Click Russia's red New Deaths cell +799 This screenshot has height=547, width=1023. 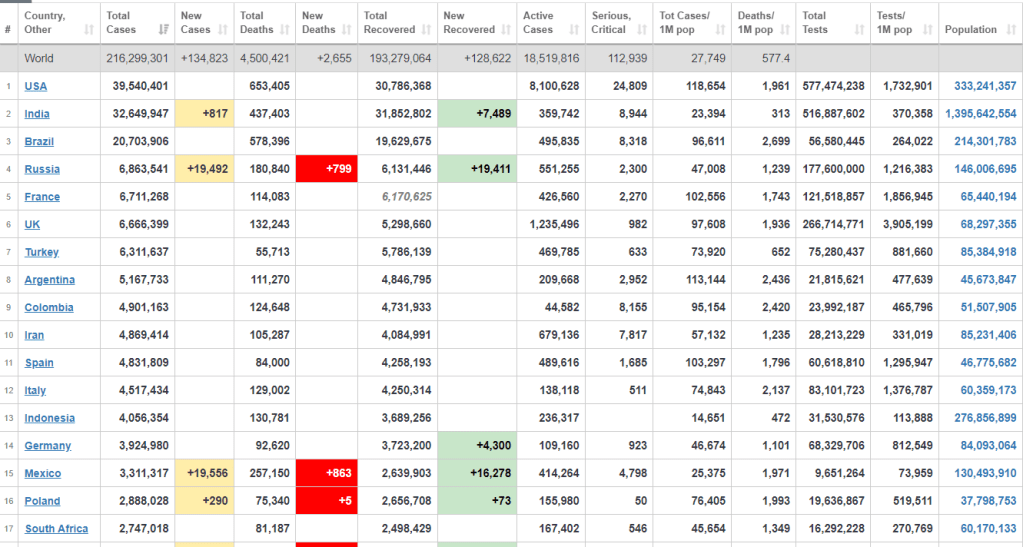pyautogui.click(x=327, y=169)
